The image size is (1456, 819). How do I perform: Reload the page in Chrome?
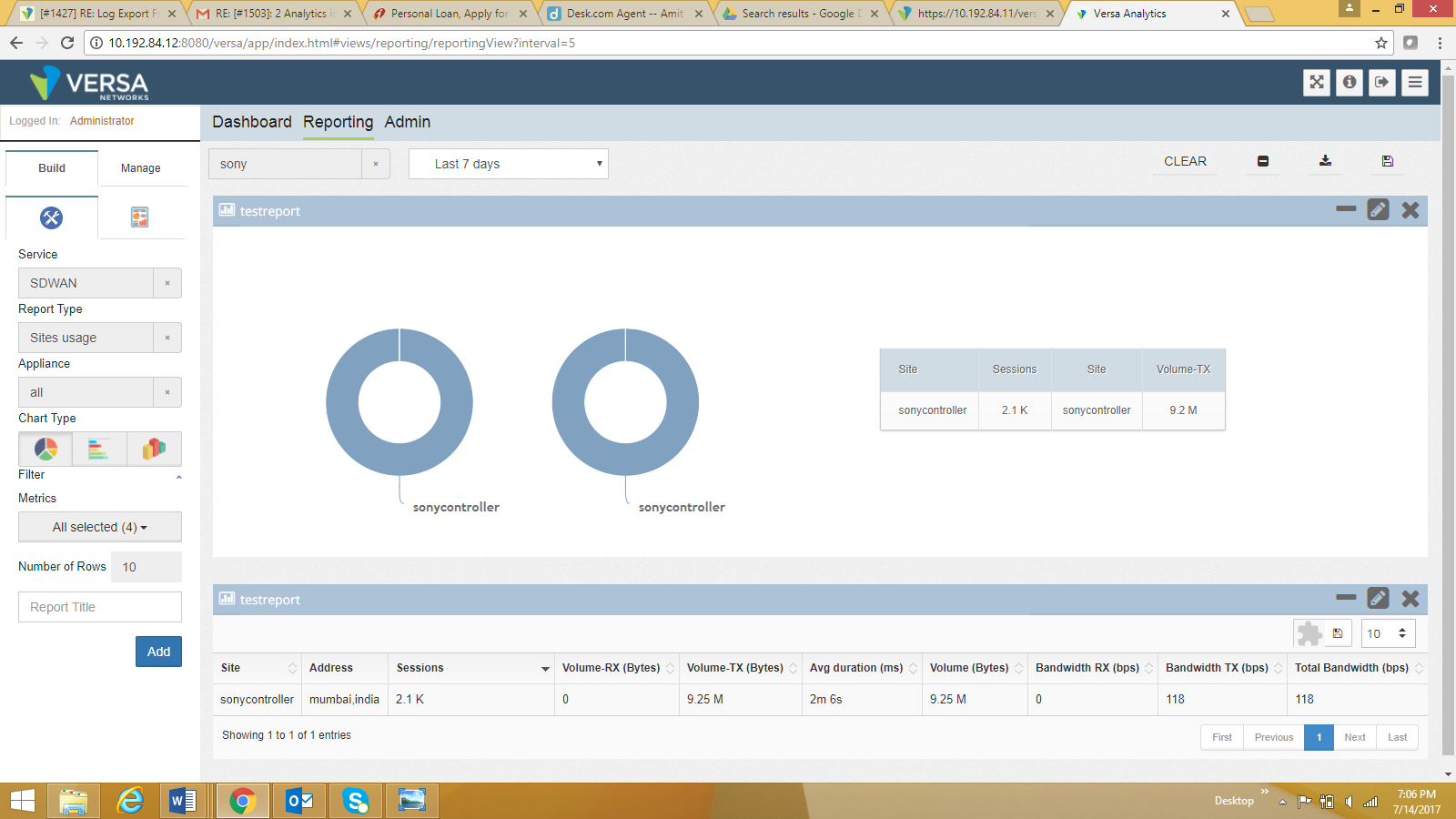[x=66, y=43]
